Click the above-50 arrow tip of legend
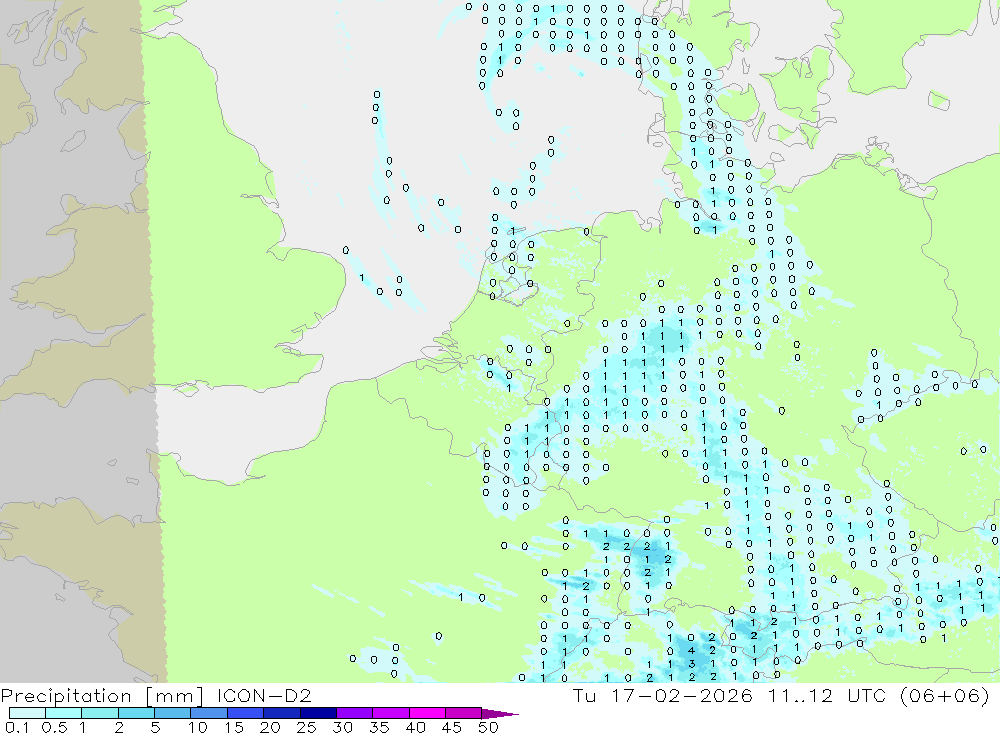This screenshot has height=733, width=1000. tap(500, 713)
